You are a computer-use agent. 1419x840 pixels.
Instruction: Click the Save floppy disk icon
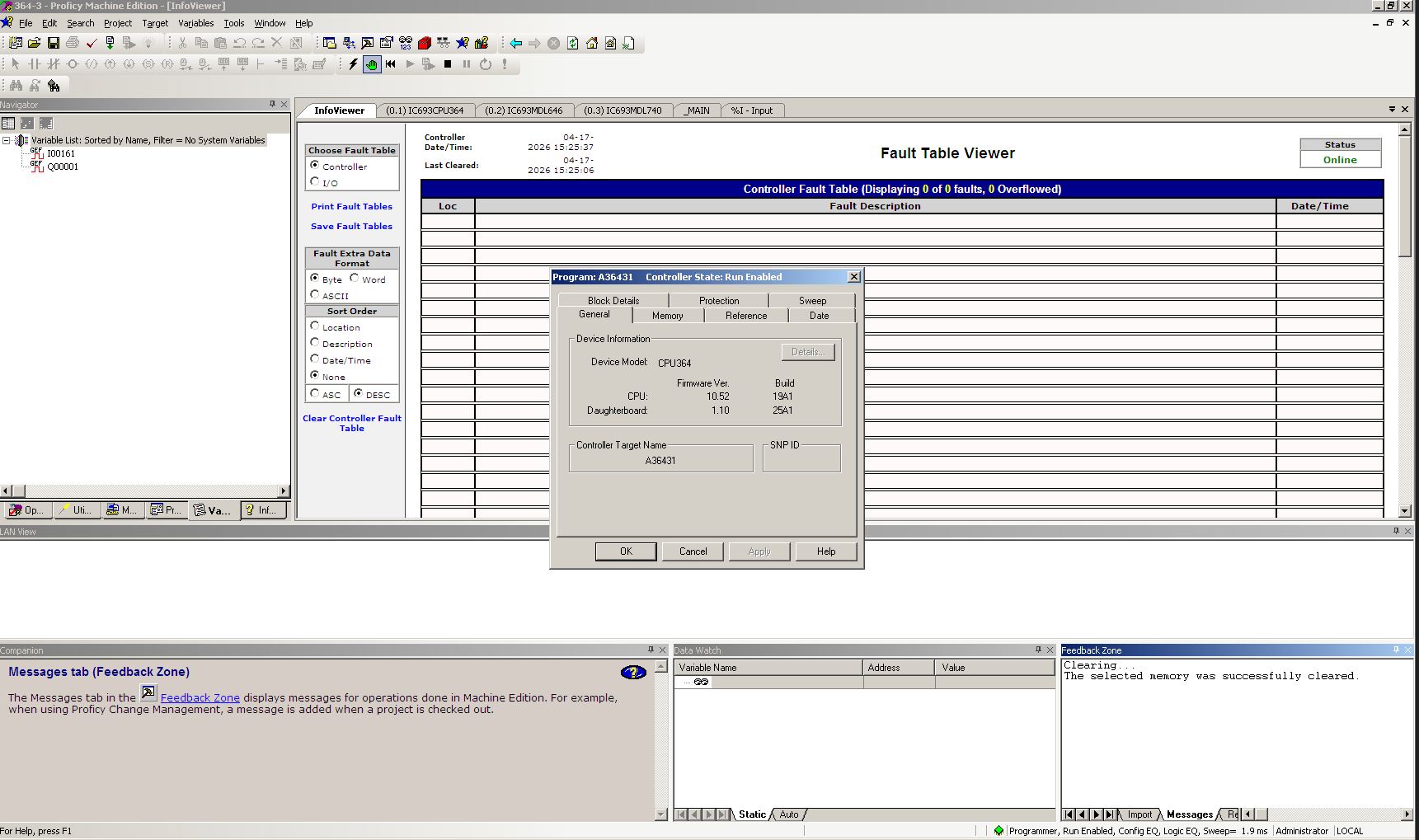tap(54, 43)
